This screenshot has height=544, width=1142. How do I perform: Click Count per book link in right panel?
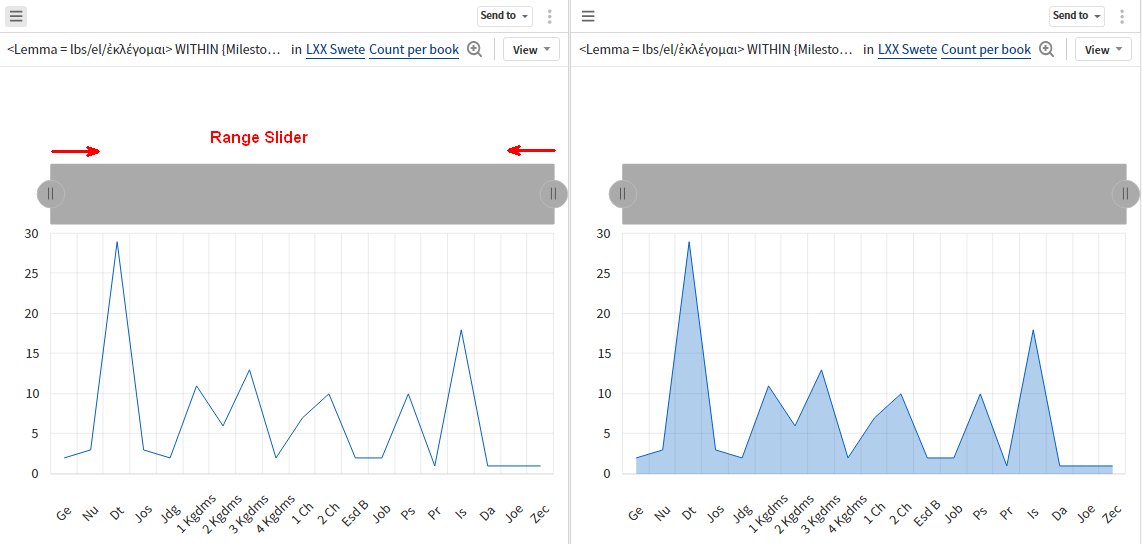tap(985, 50)
